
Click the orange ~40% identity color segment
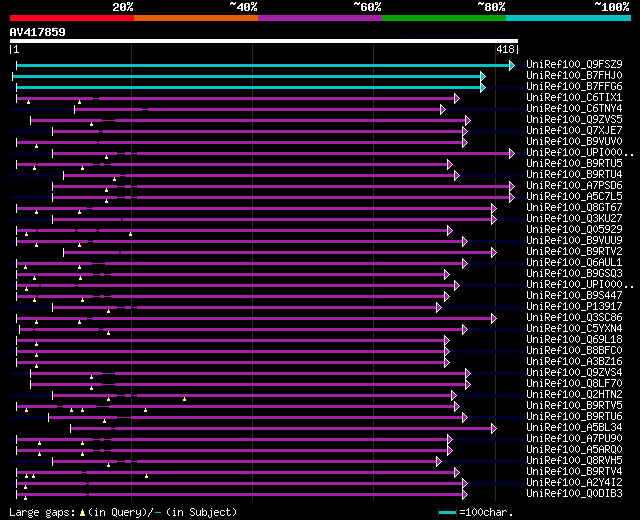click(x=196, y=18)
